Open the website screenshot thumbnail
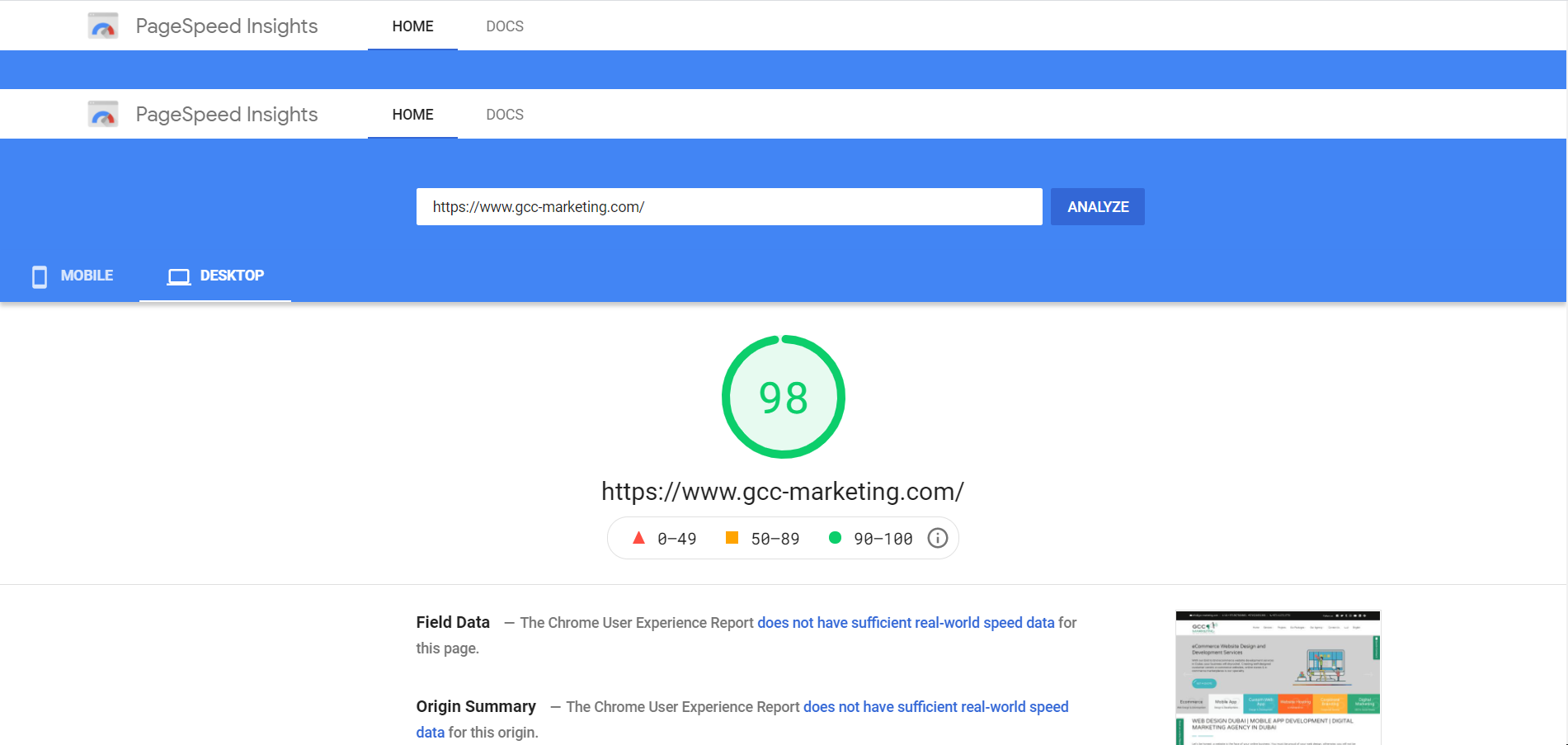1568x745 pixels. [1278, 678]
